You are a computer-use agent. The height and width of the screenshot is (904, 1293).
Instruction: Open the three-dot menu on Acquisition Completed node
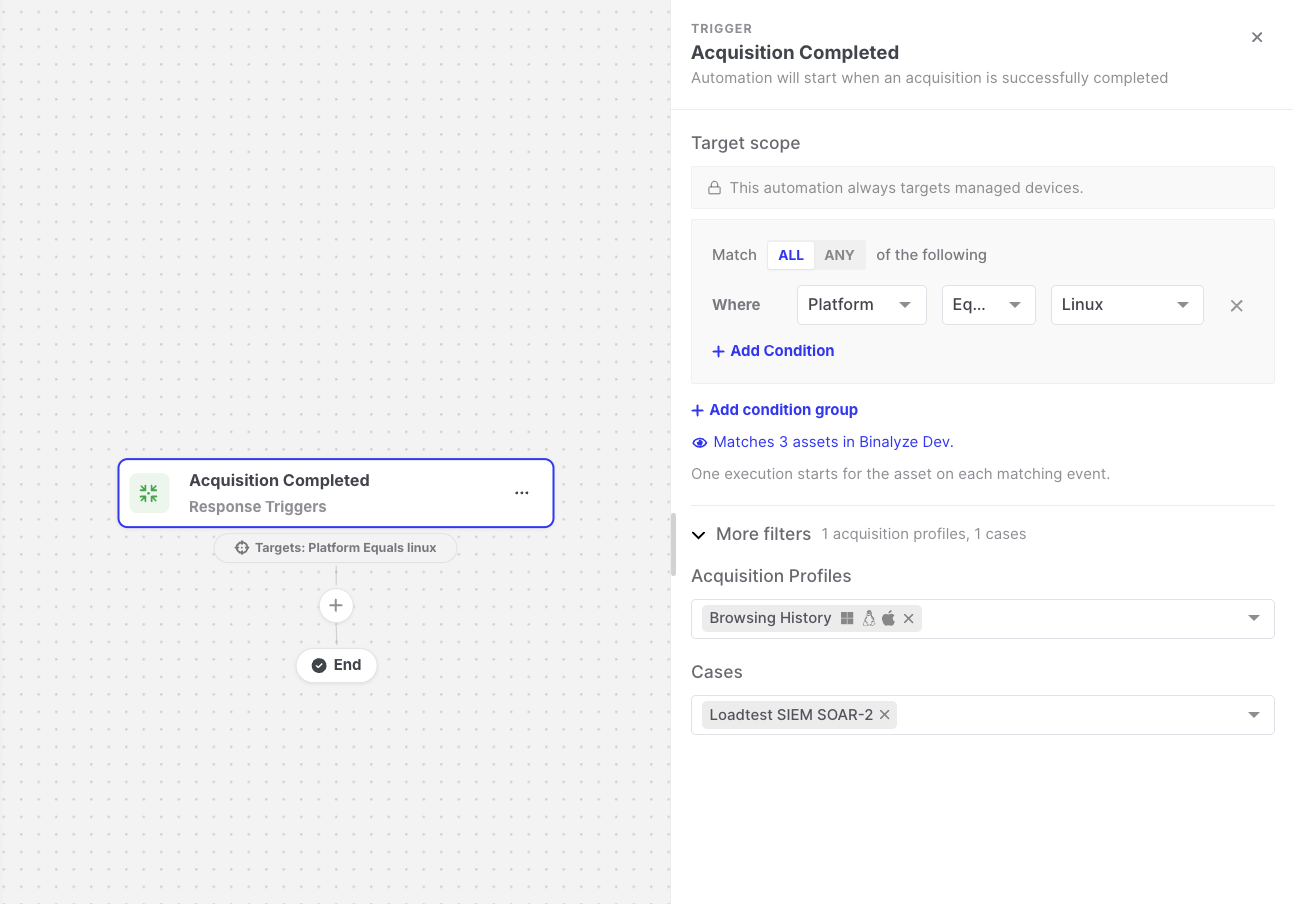[522, 493]
